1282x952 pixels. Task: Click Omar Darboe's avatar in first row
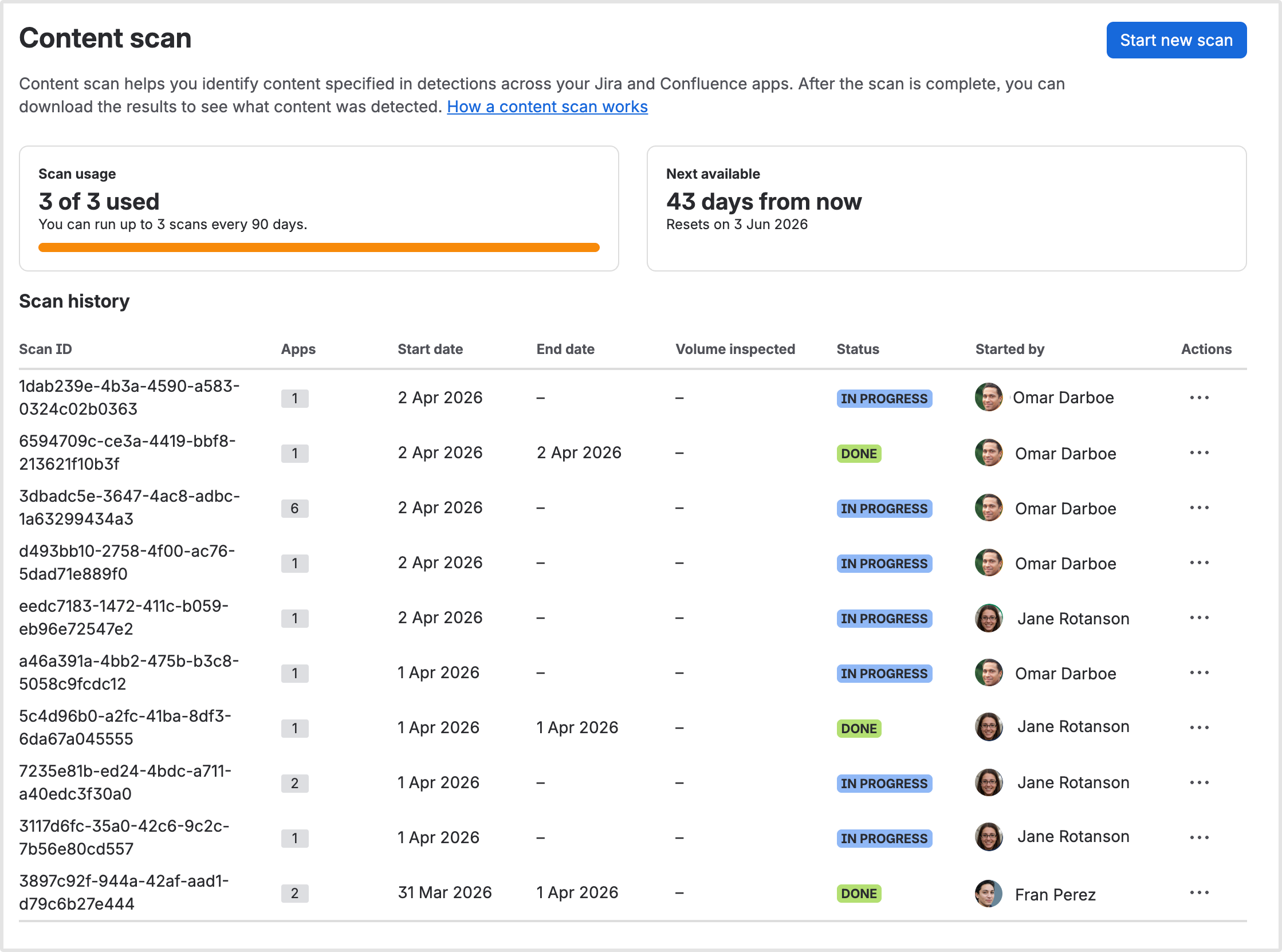pyautogui.click(x=989, y=398)
